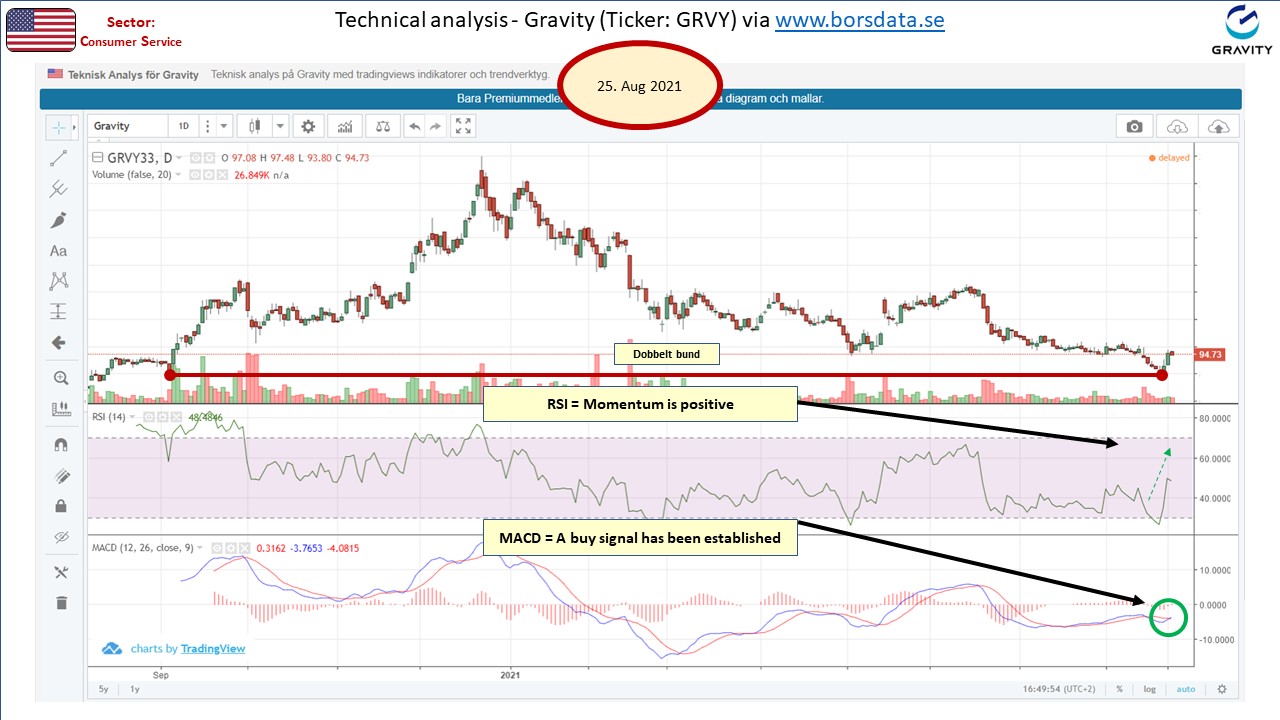The width and height of the screenshot is (1280, 720).
Task: Open the indicators menu icon
Action: click(x=345, y=126)
